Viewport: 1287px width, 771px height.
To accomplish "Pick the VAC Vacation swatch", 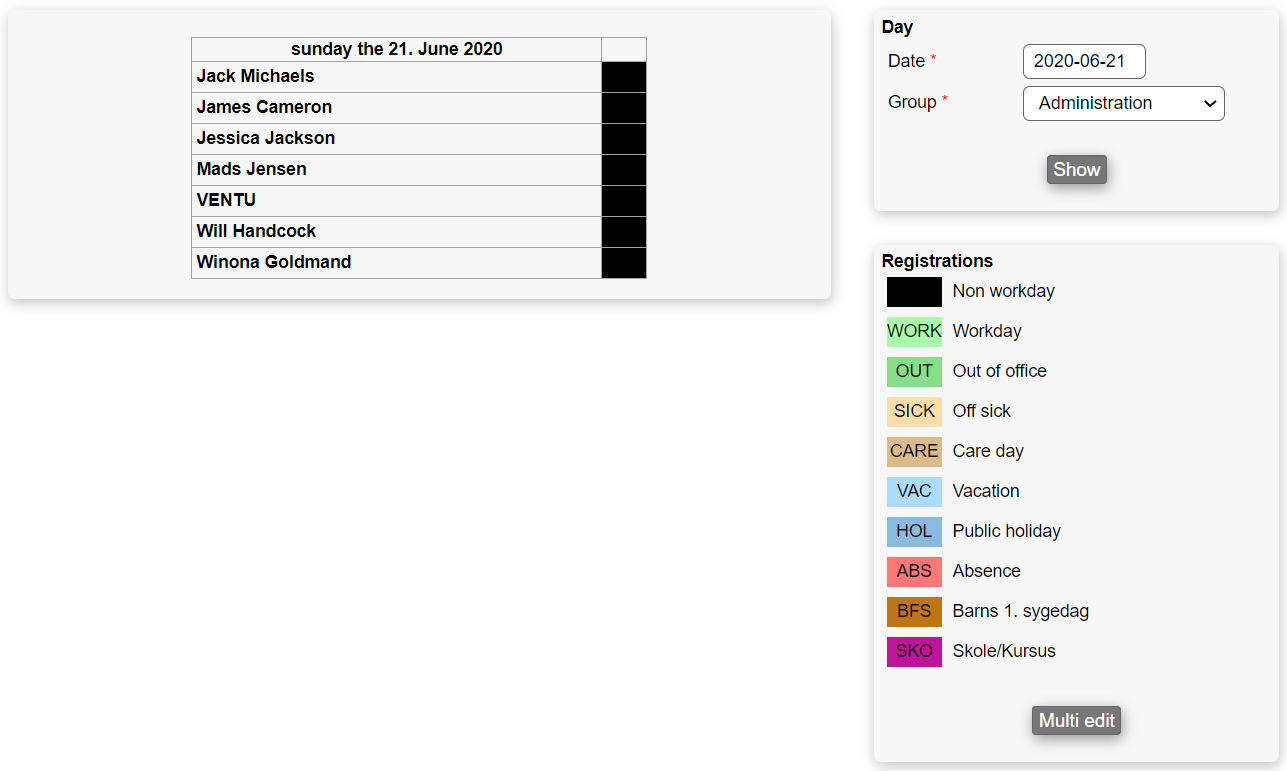I will pyautogui.click(x=914, y=492).
